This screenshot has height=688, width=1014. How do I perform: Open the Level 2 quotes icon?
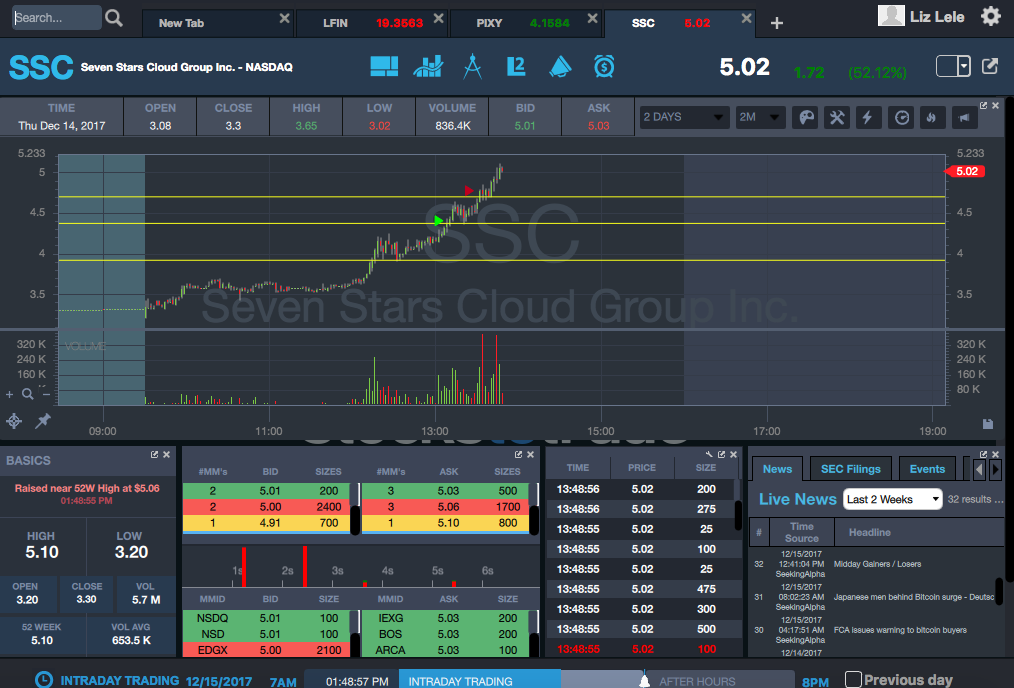tap(516, 66)
